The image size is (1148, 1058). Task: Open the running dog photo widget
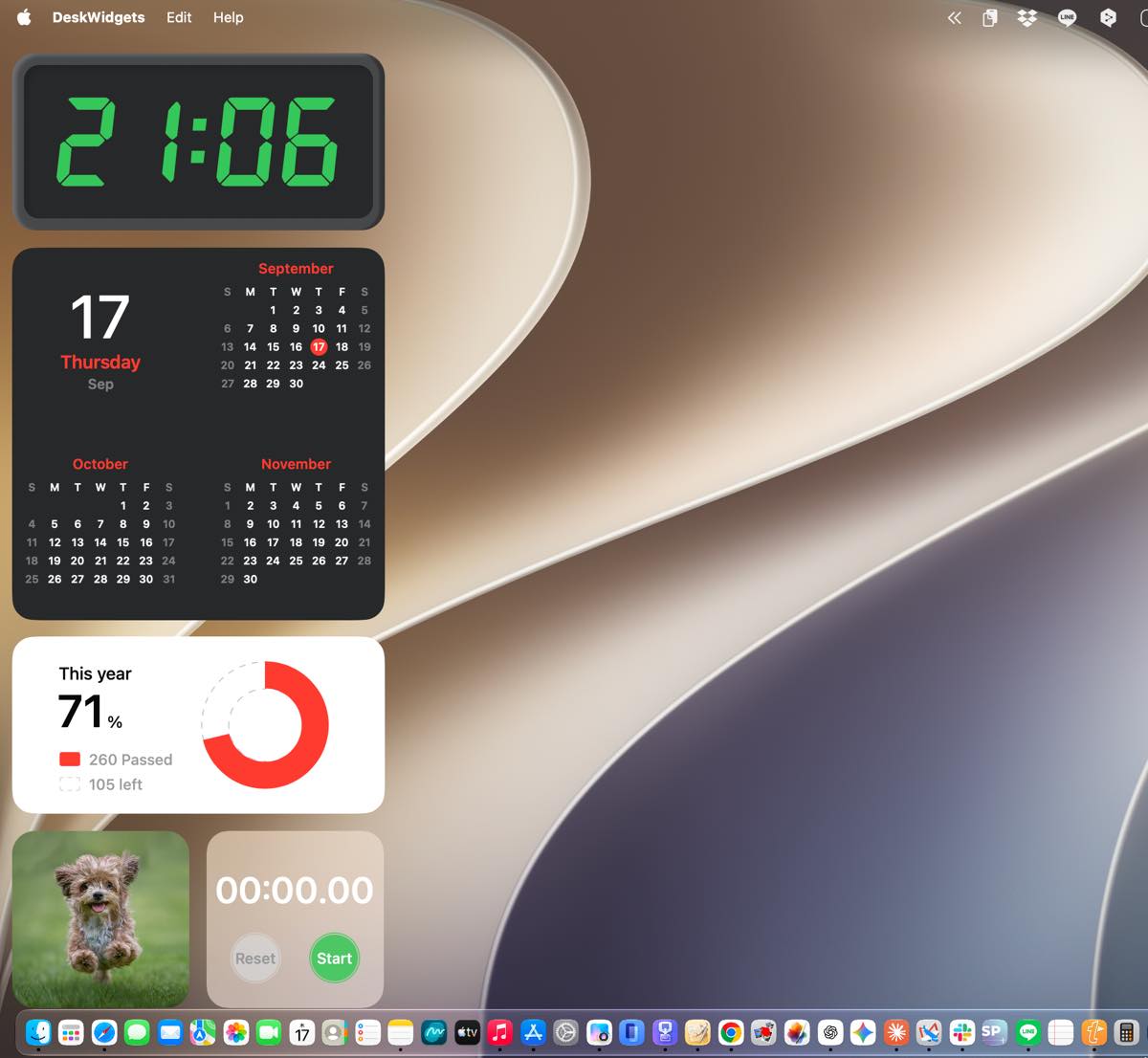[100, 919]
